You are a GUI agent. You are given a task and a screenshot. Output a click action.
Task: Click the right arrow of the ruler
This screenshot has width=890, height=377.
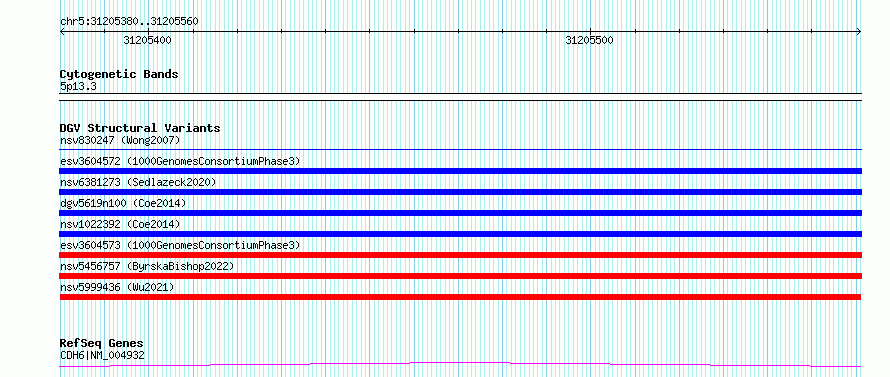tap(859, 32)
